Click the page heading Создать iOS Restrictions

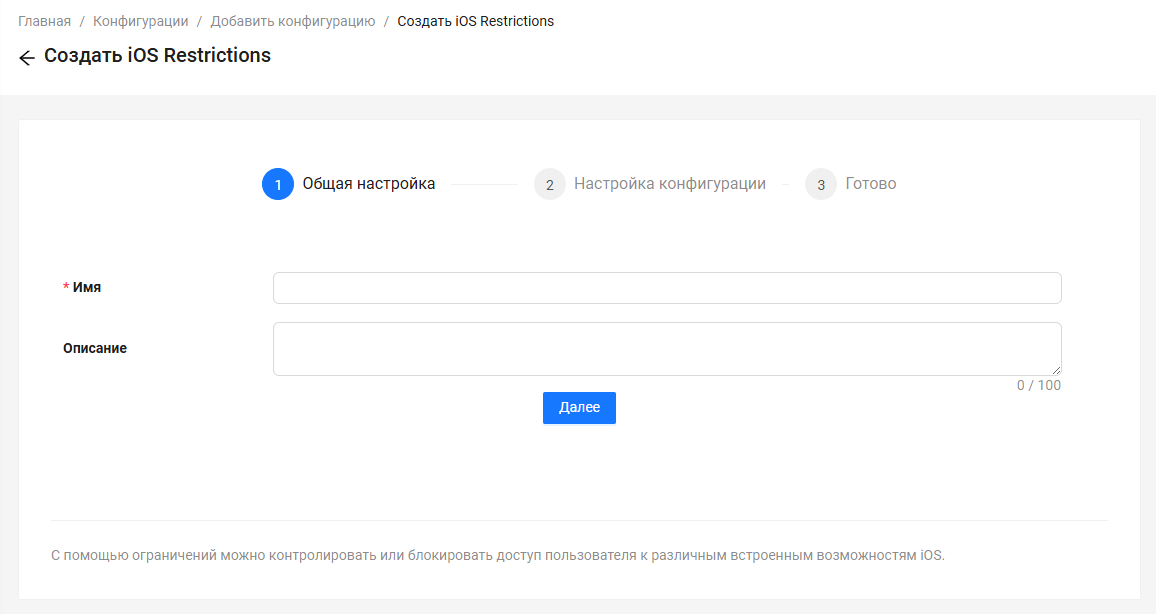coord(157,56)
